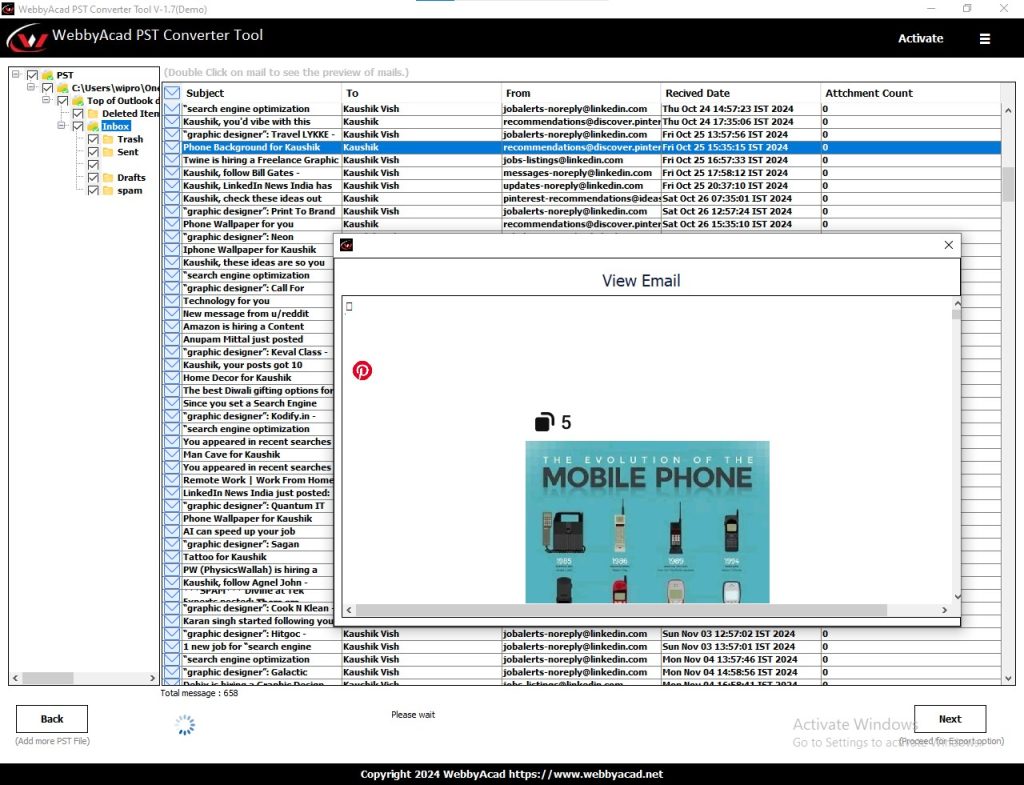Select email 'Kaushik, check these ideas out'
The width and height of the screenshot is (1024, 785).
(x=582, y=199)
